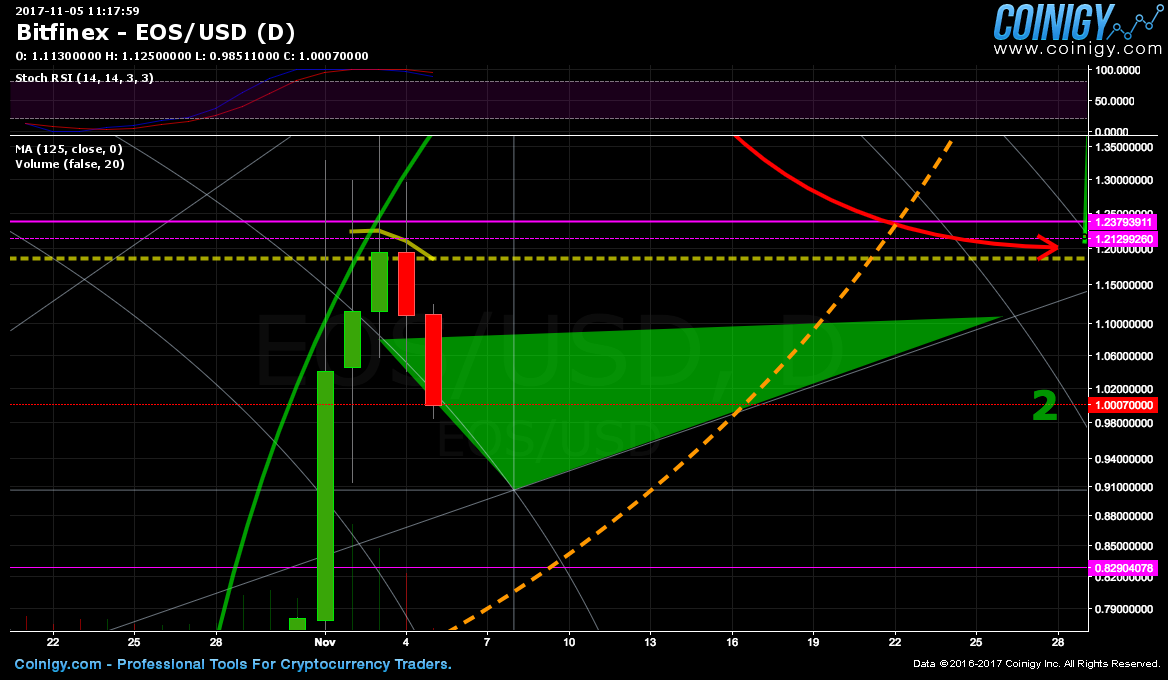
Task: Open the Coinigy.com Professional Tools footer link
Action: pyautogui.click(x=233, y=664)
